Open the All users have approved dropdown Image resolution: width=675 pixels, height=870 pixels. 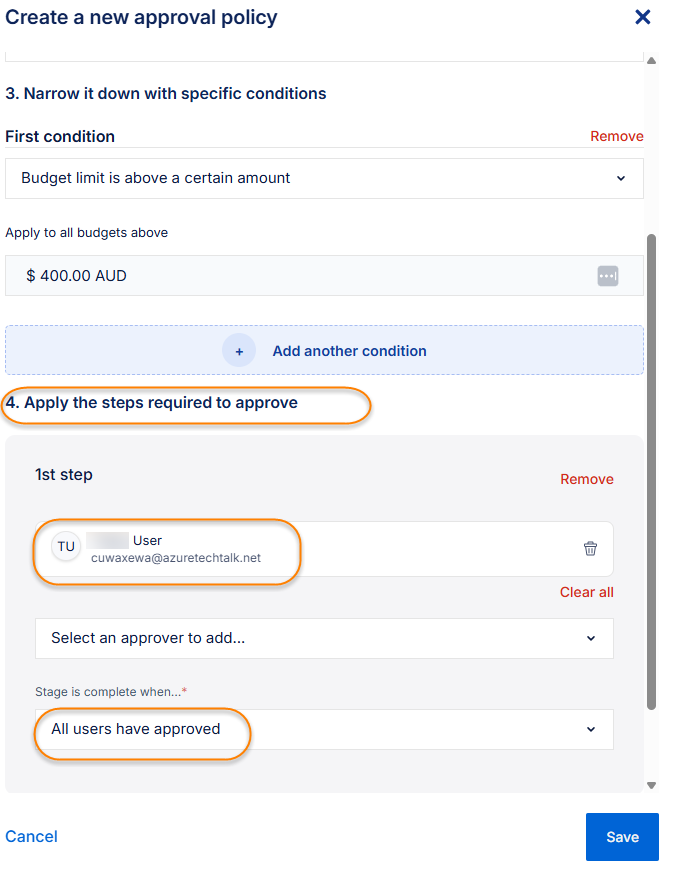point(324,729)
